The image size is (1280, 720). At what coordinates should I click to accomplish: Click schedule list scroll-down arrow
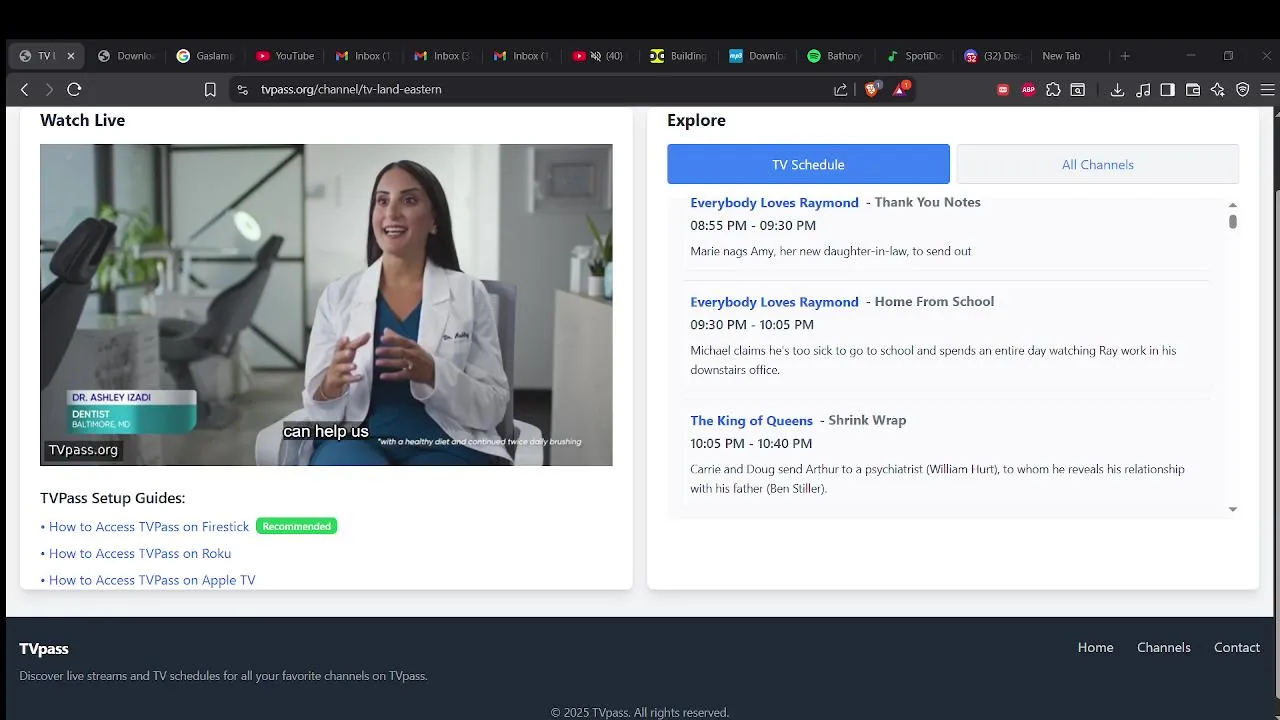point(1232,509)
